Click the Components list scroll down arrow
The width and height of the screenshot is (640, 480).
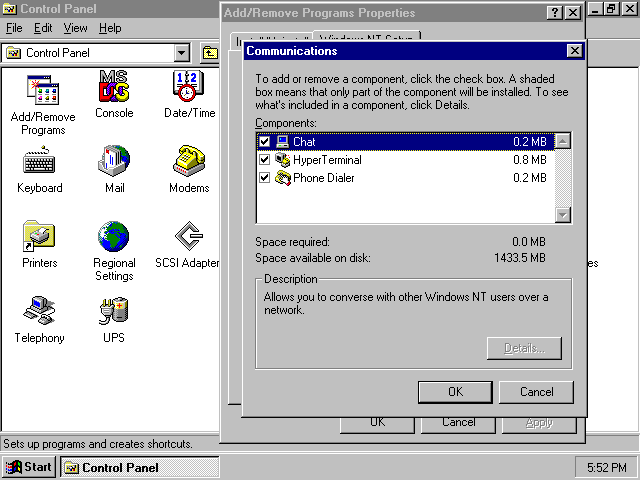pos(563,215)
